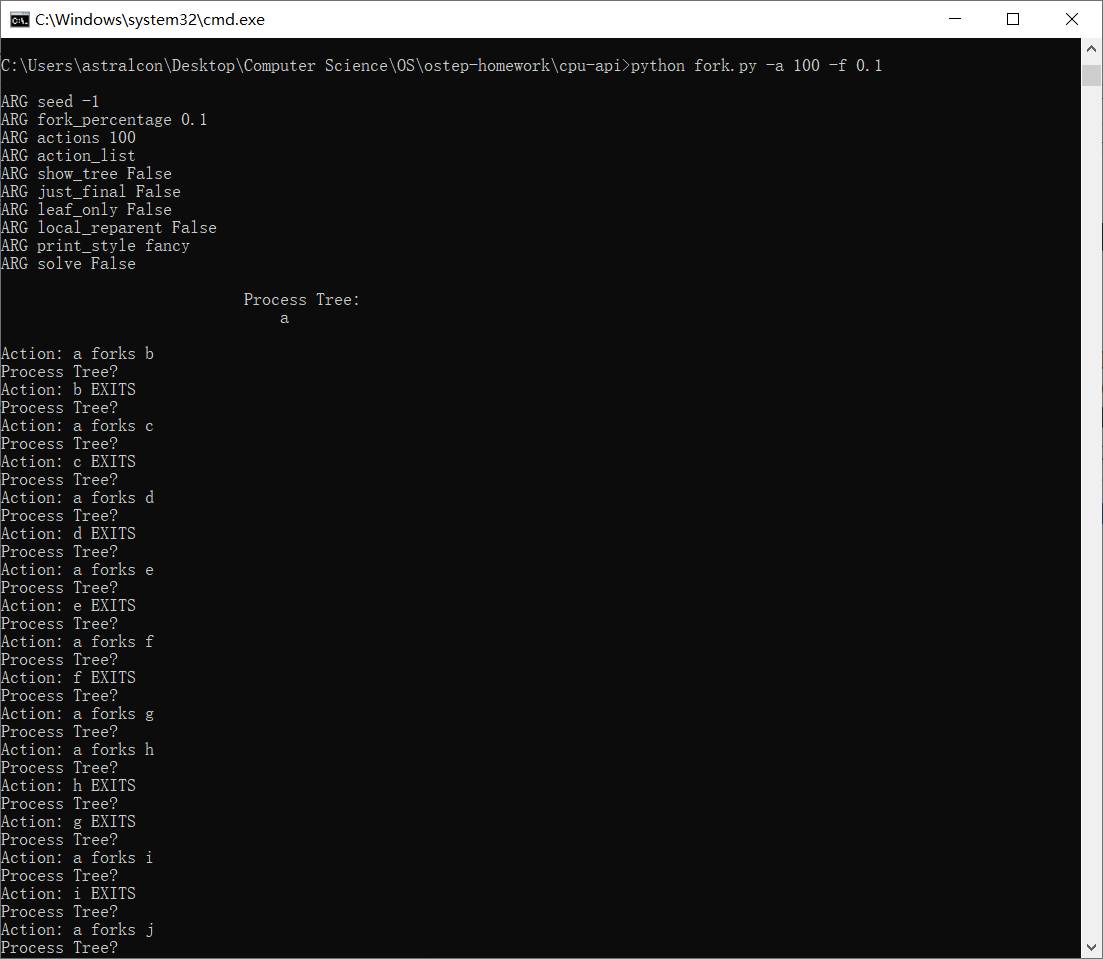Click the line 'ARG seed -1'
The width and height of the screenshot is (1103, 959).
coord(50,101)
